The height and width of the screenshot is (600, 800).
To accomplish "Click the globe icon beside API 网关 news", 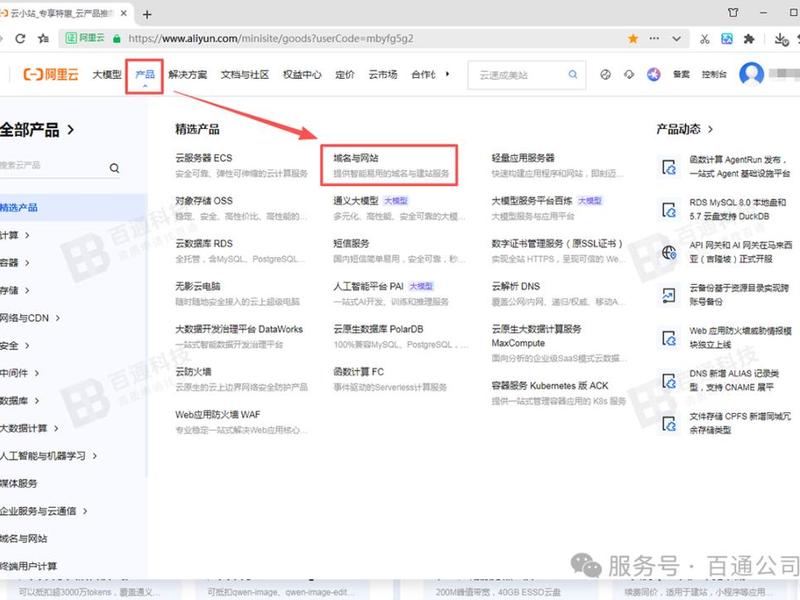I will tap(669, 252).
